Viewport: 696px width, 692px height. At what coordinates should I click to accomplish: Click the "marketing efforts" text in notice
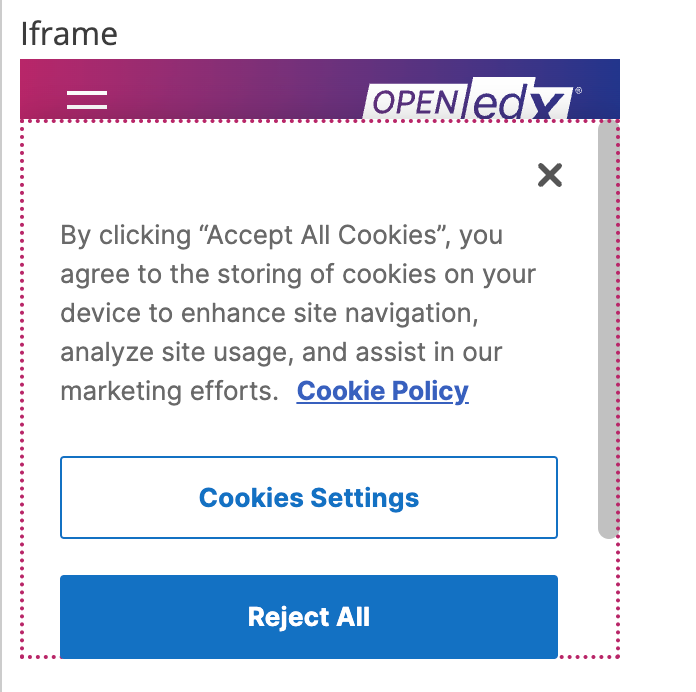click(x=168, y=391)
